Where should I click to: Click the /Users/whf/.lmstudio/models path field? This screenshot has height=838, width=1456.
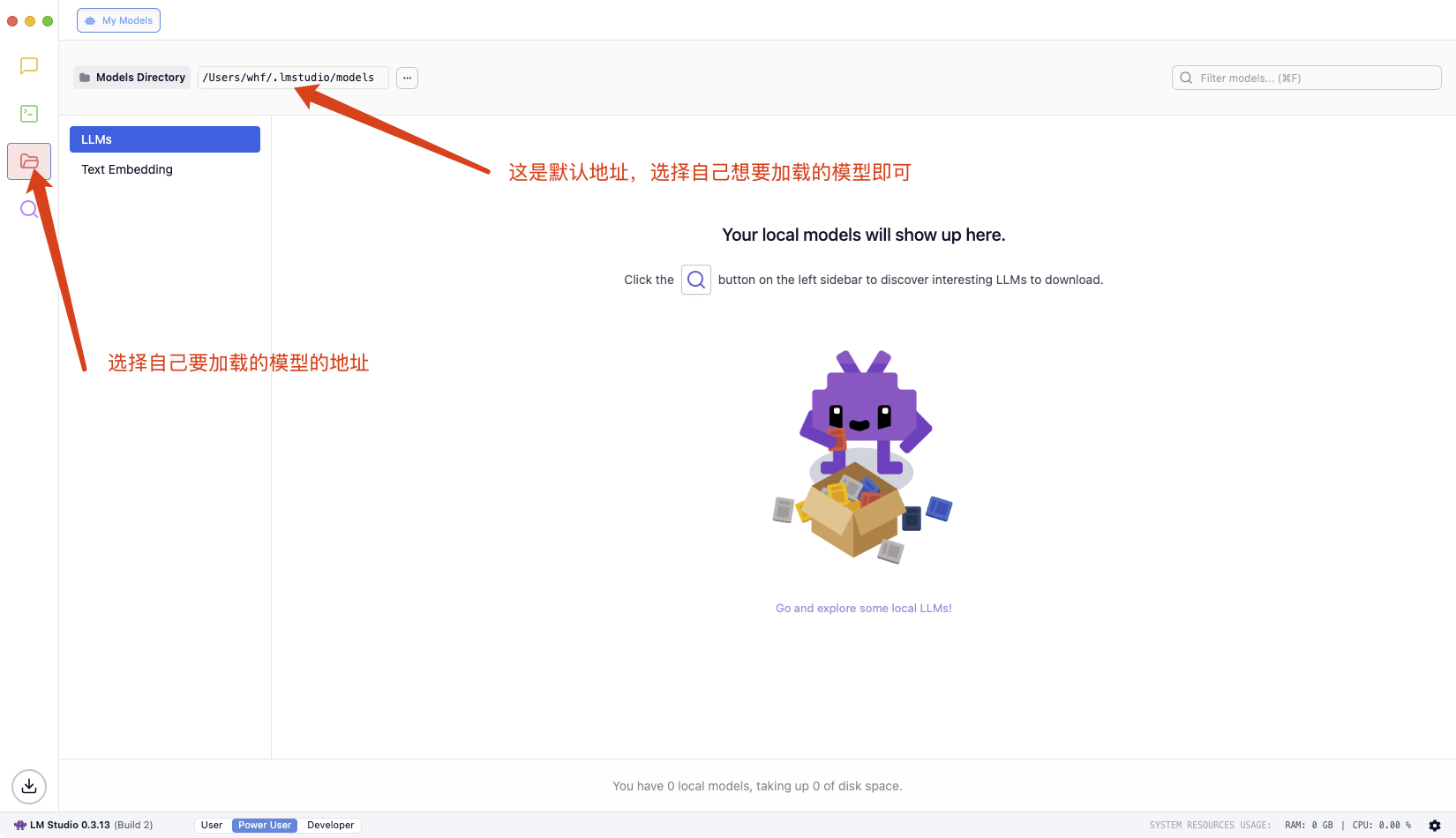[293, 78]
